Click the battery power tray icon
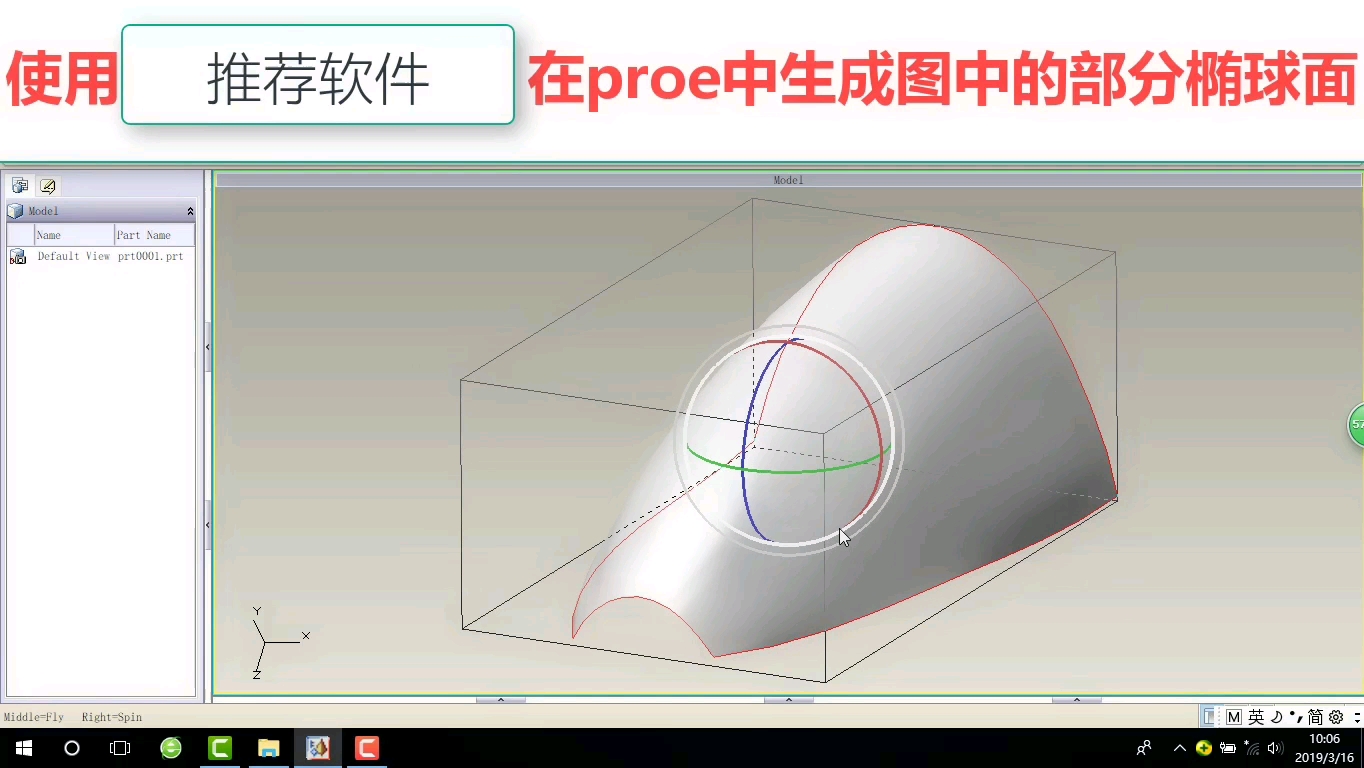Viewport: 1364px width, 768px height. pyautogui.click(x=1228, y=748)
